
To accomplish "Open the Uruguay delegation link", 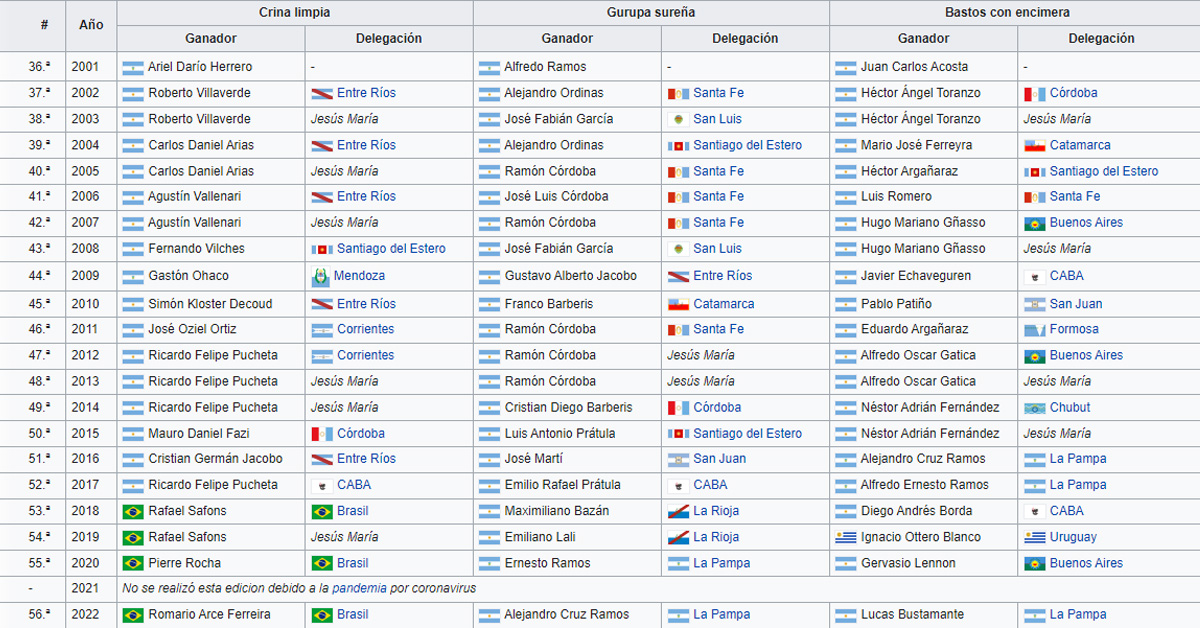I will pos(1073,537).
